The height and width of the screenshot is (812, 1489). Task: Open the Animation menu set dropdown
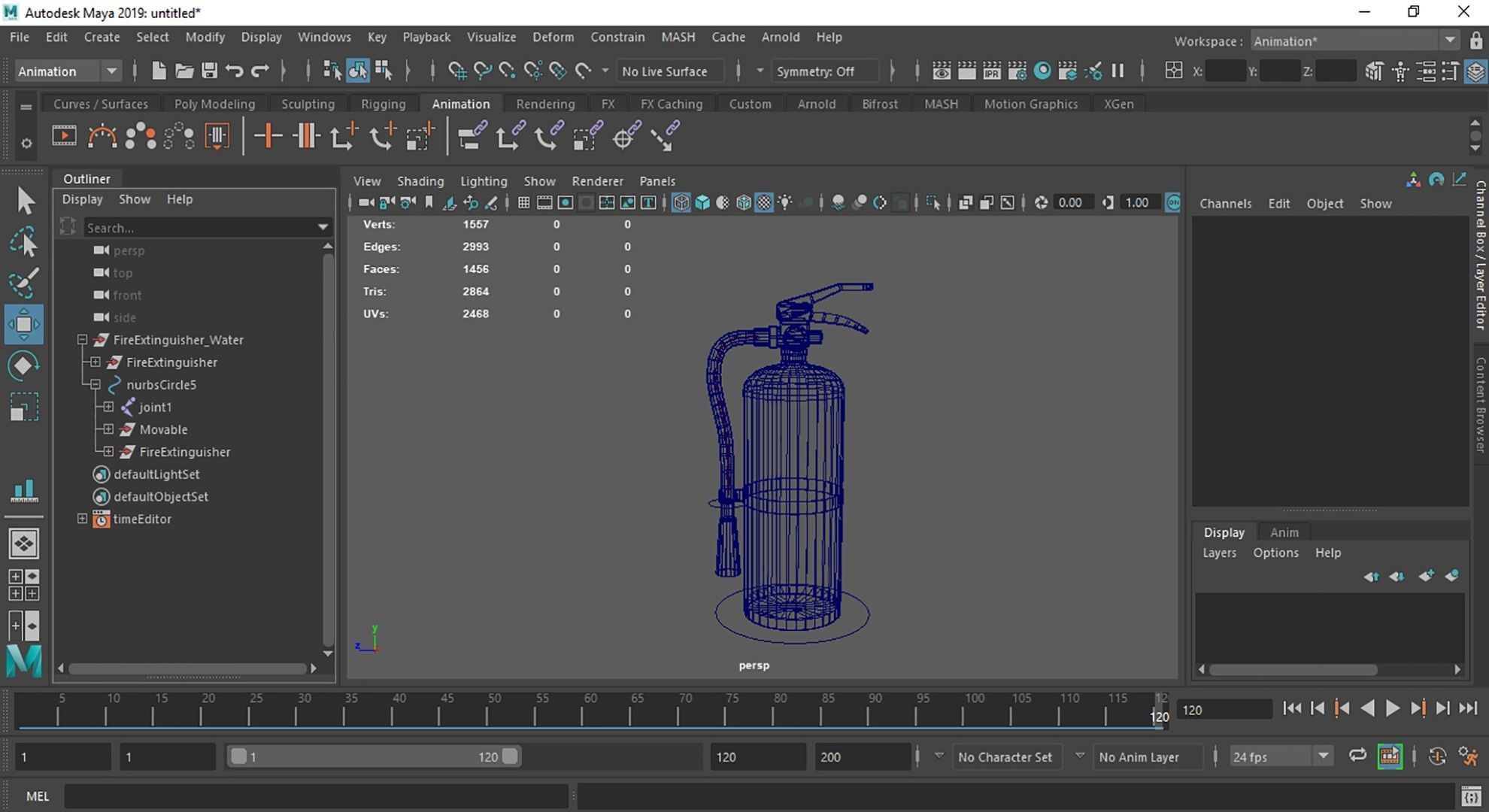coord(111,71)
